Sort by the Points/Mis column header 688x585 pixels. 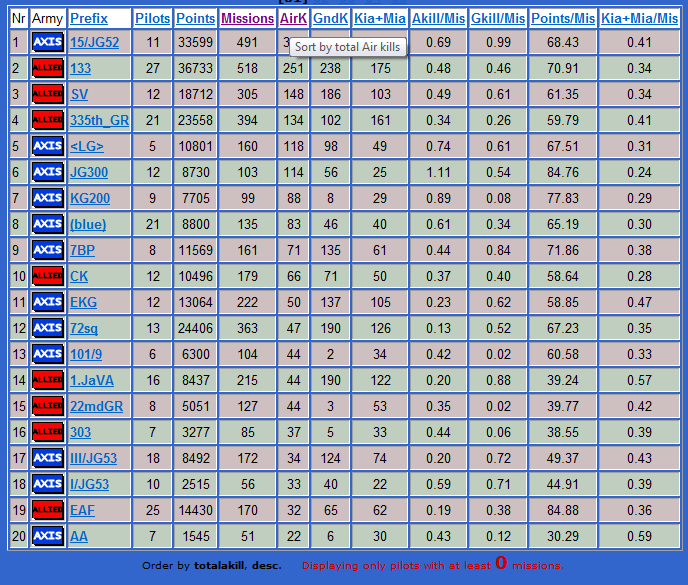click(x=563, y=18)
